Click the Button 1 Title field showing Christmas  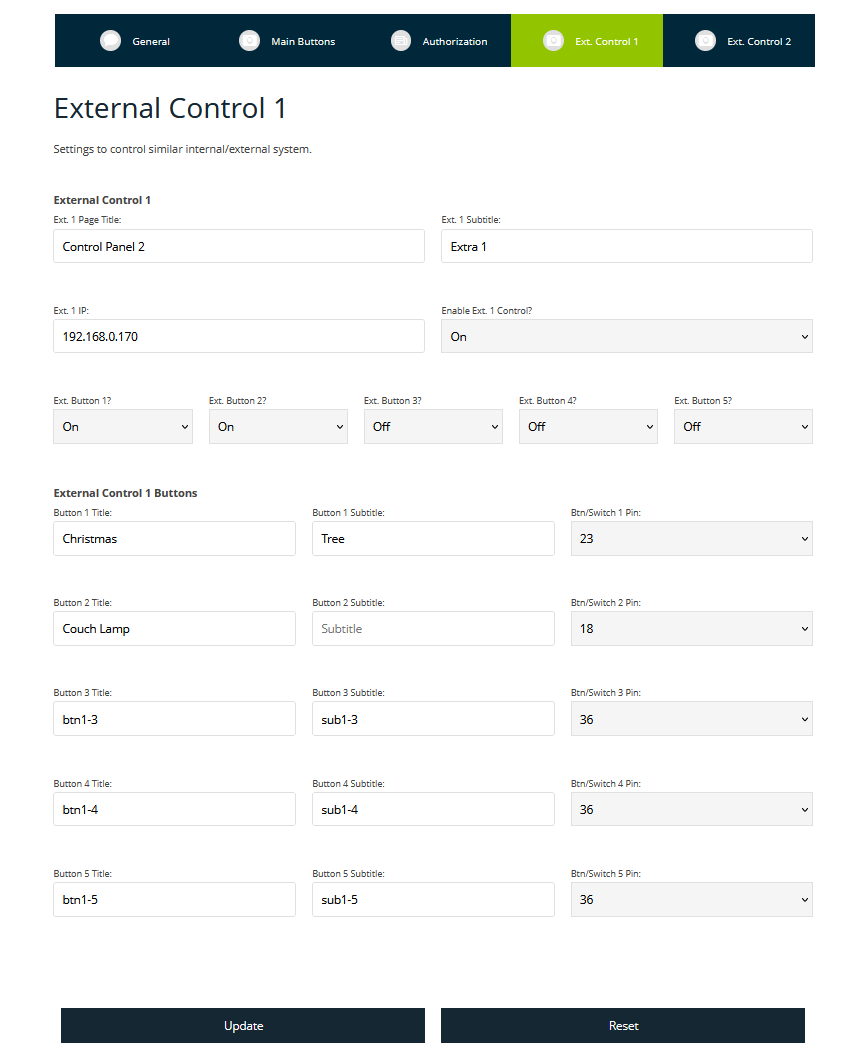coord(174,538)
